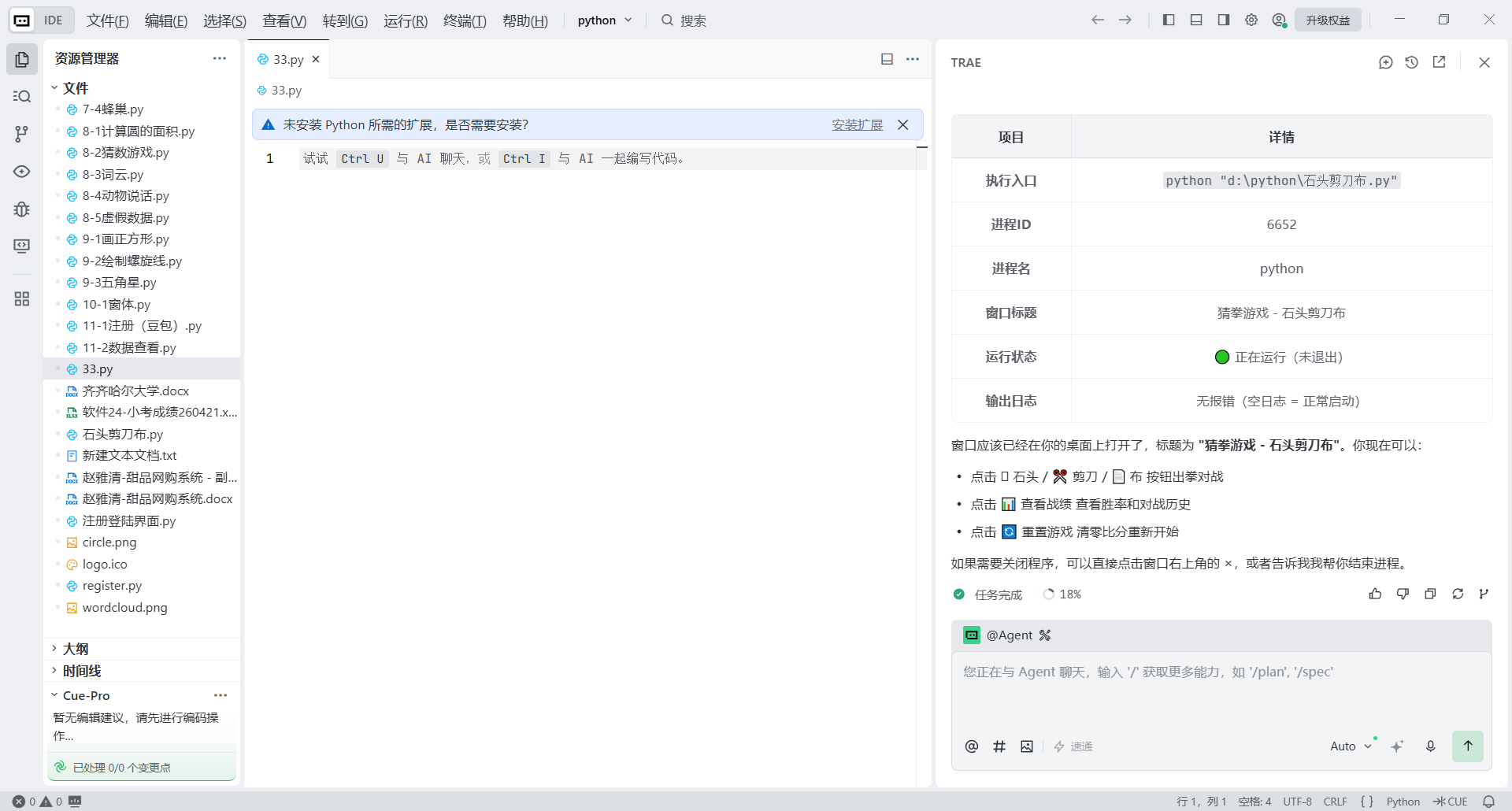The image size is (1512, 811).
Task: Open the extensions grid icon in sidebar
Action: [22, 298]
